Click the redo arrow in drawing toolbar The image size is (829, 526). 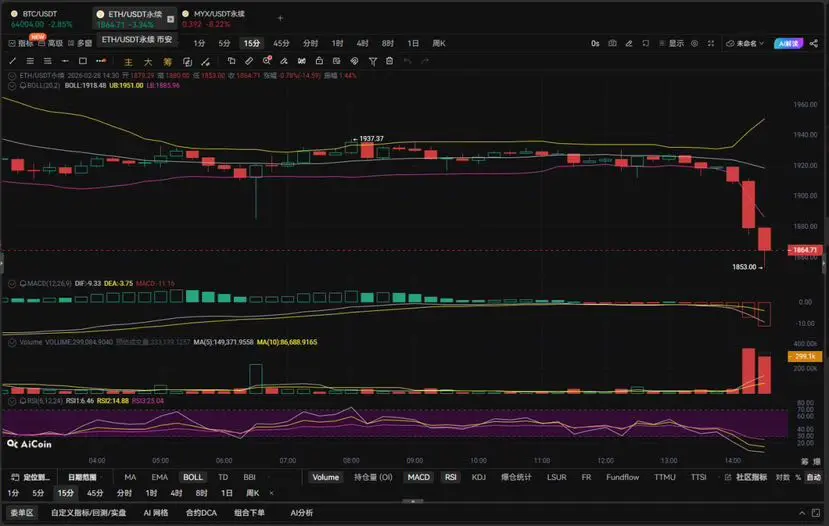tap(425, 61)
